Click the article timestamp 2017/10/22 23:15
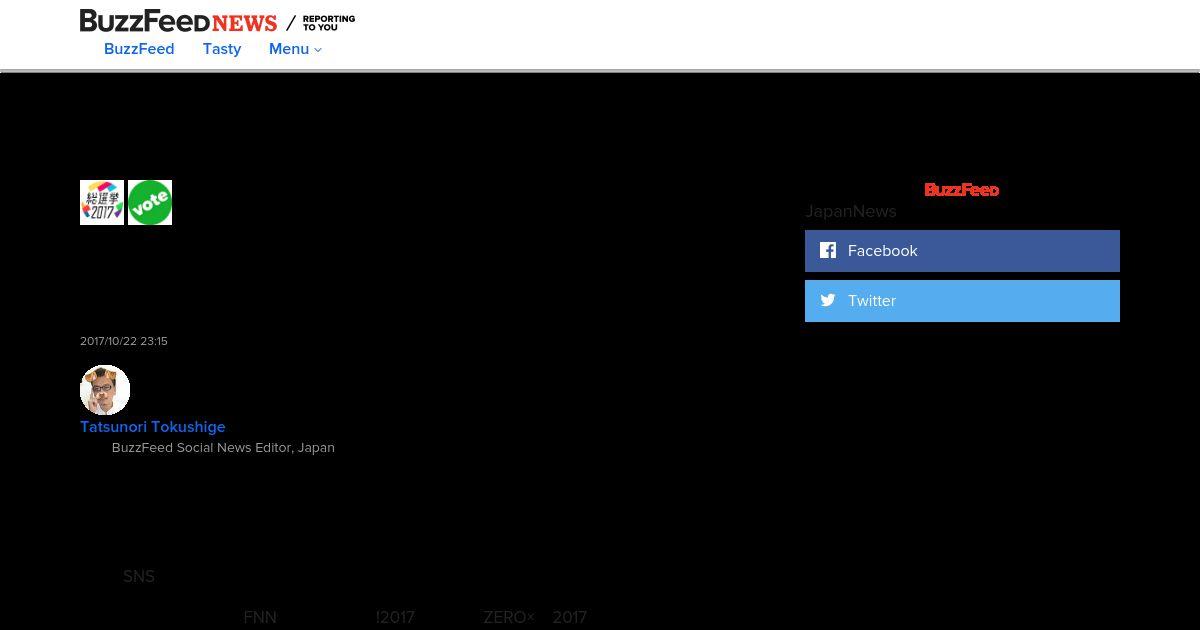Screen dimensions: 1200x630 (x=124, y=341)
